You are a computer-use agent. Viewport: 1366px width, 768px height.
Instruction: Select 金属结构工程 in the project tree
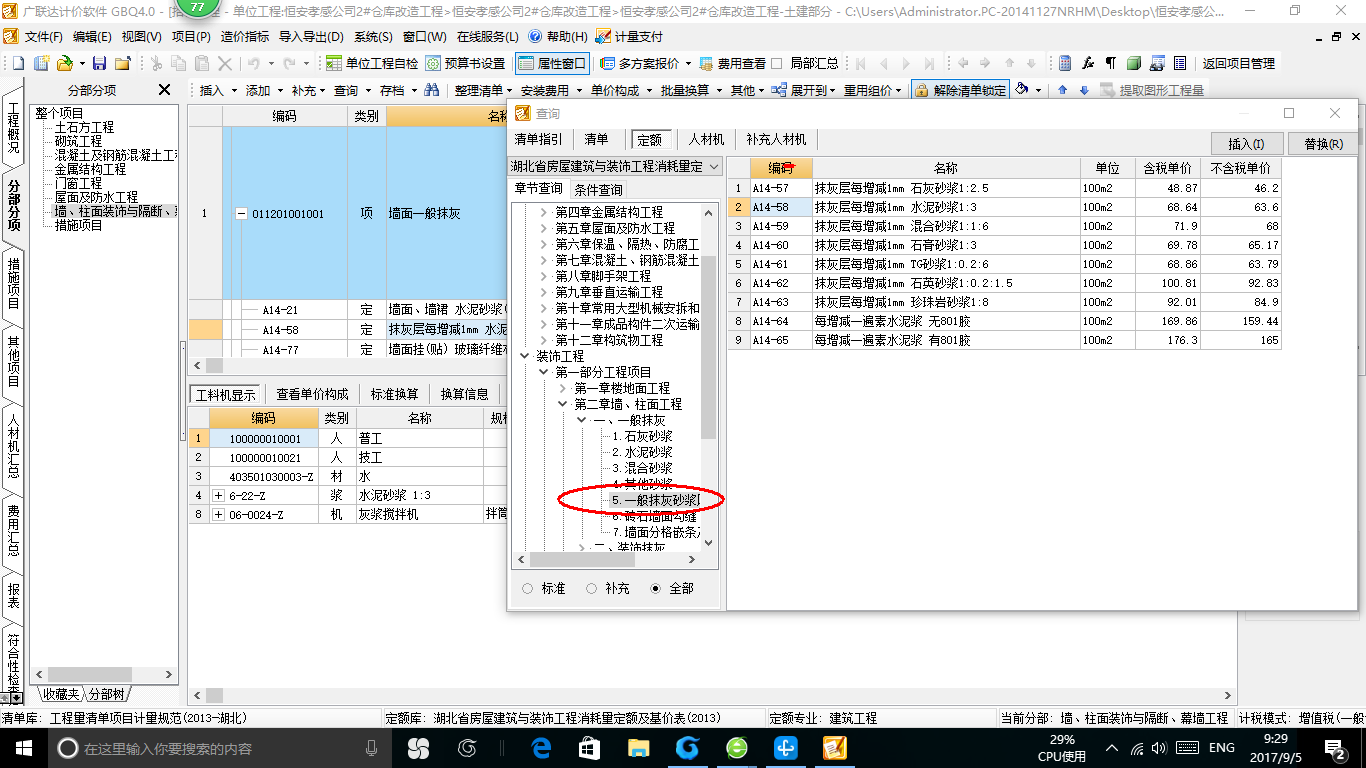point(90,169)
